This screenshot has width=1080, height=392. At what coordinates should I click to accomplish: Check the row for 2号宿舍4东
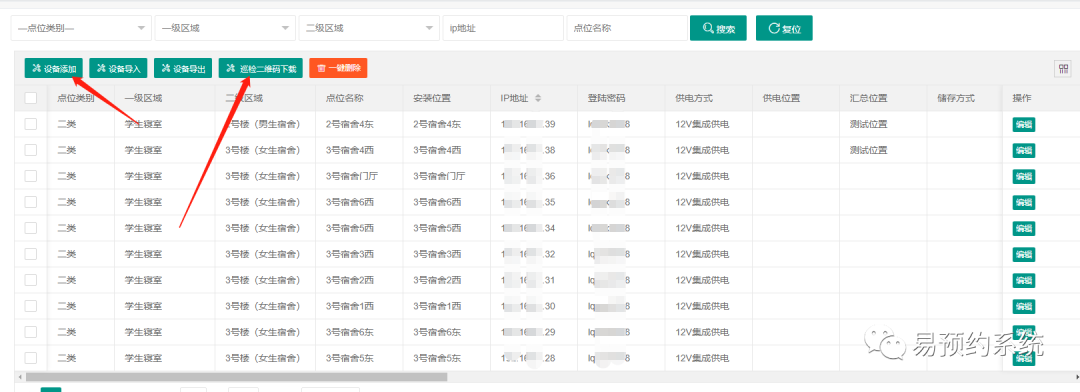pos(31,124)
